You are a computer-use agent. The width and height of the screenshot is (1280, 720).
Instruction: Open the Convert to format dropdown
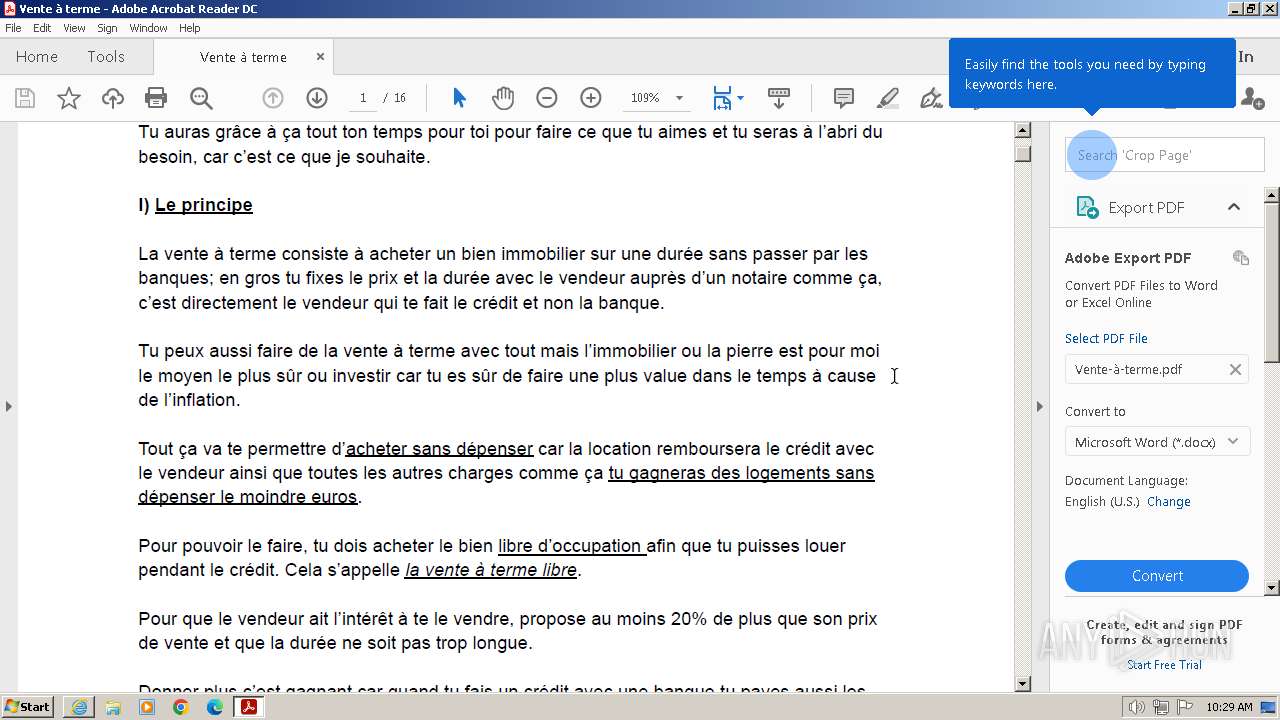1157,442
